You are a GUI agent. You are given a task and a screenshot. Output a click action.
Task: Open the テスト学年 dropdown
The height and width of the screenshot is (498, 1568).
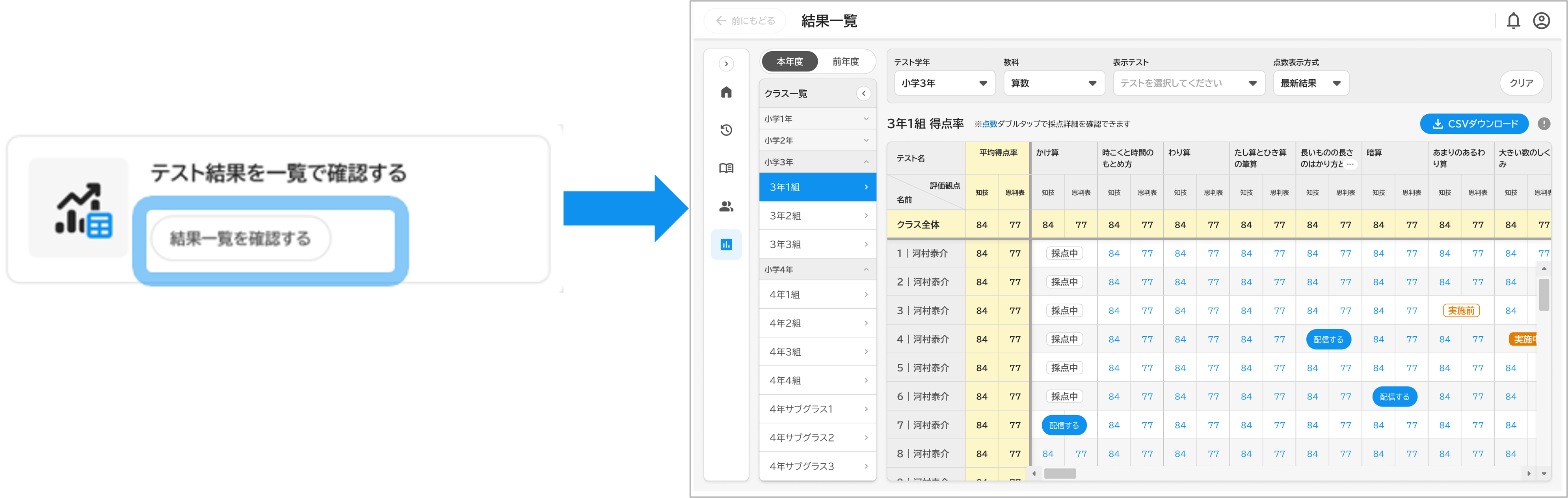point(944,83)
